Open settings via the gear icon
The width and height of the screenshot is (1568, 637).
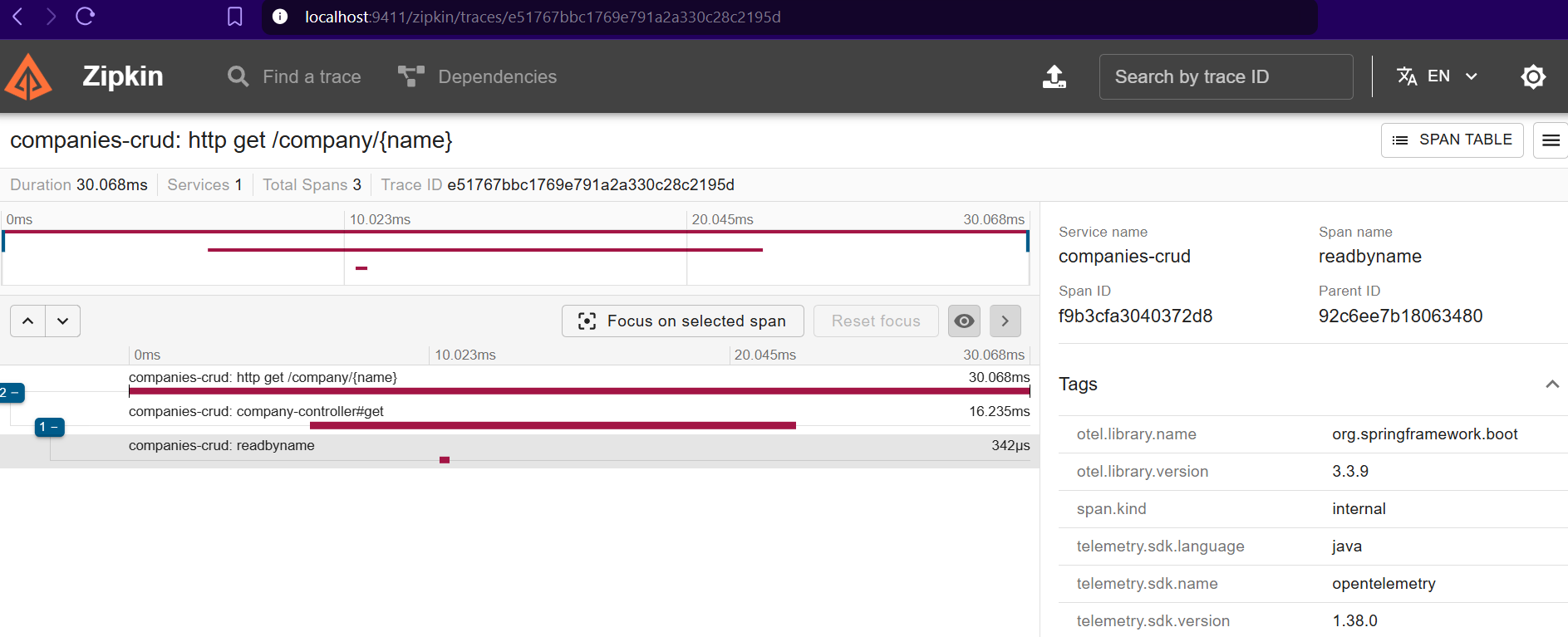point(1532,77)
